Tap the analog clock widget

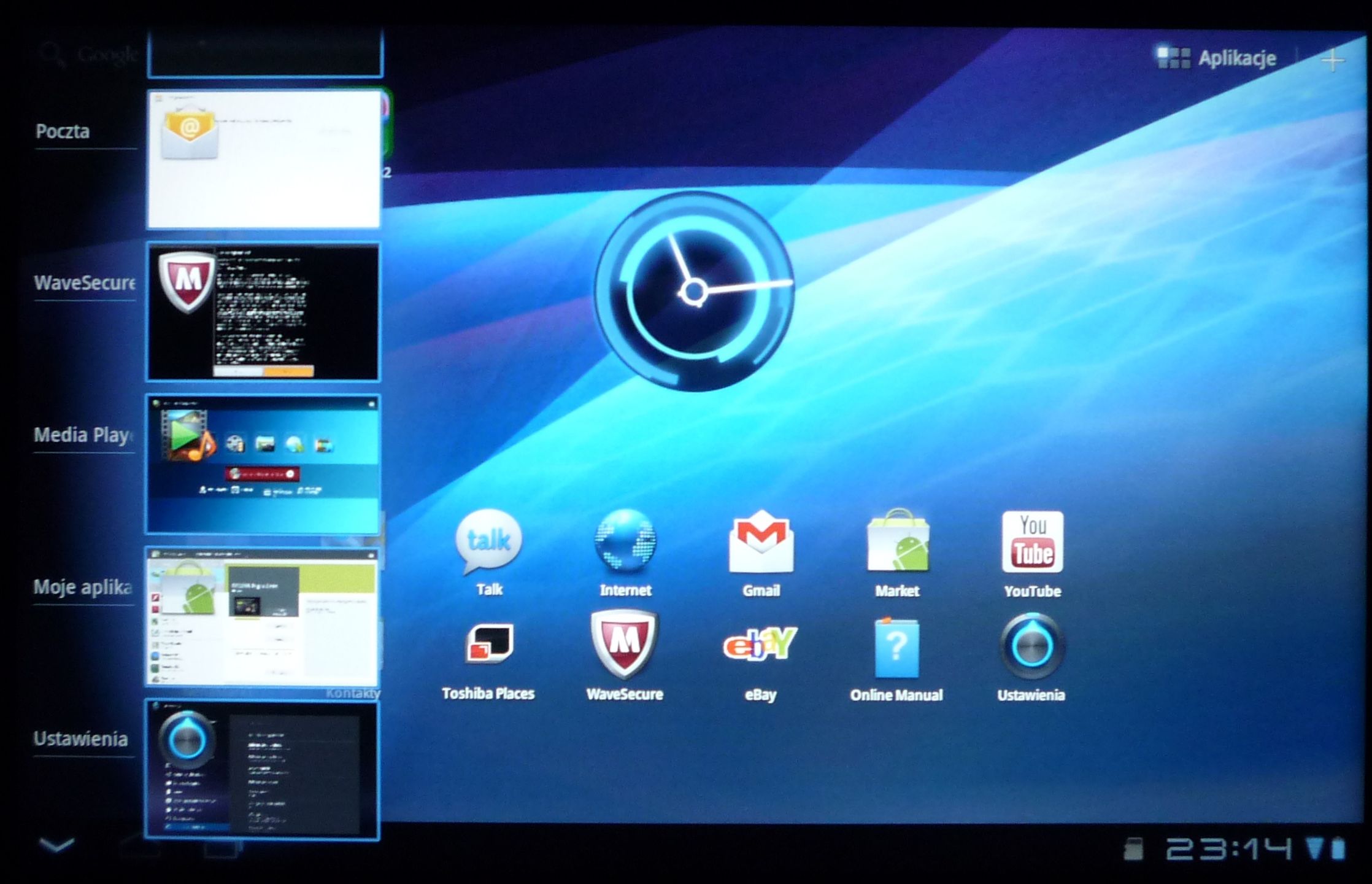[695, 292]
